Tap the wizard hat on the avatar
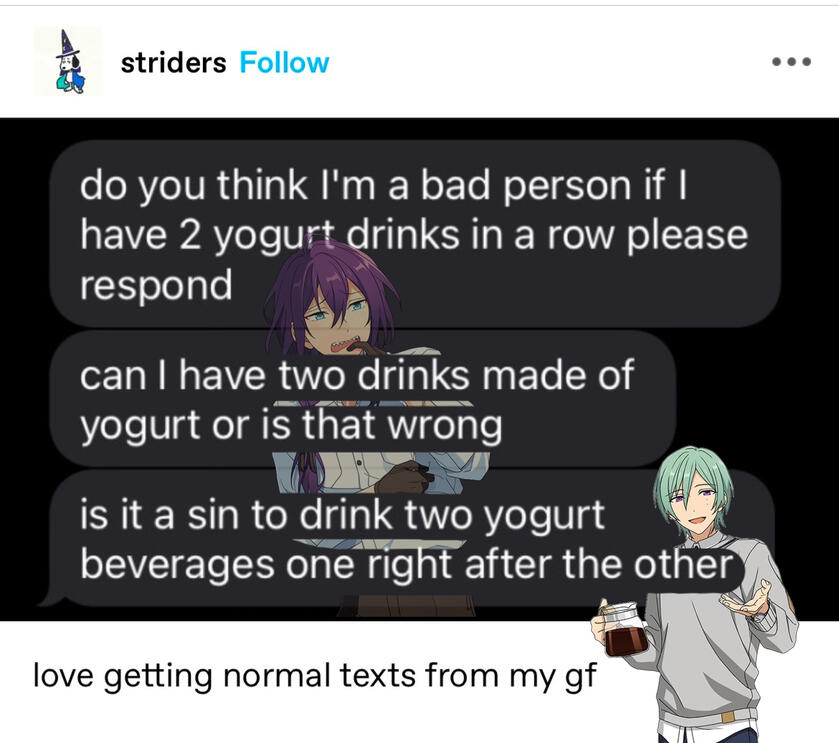Screen dimensions: 839x743 (x=66, y=43)
